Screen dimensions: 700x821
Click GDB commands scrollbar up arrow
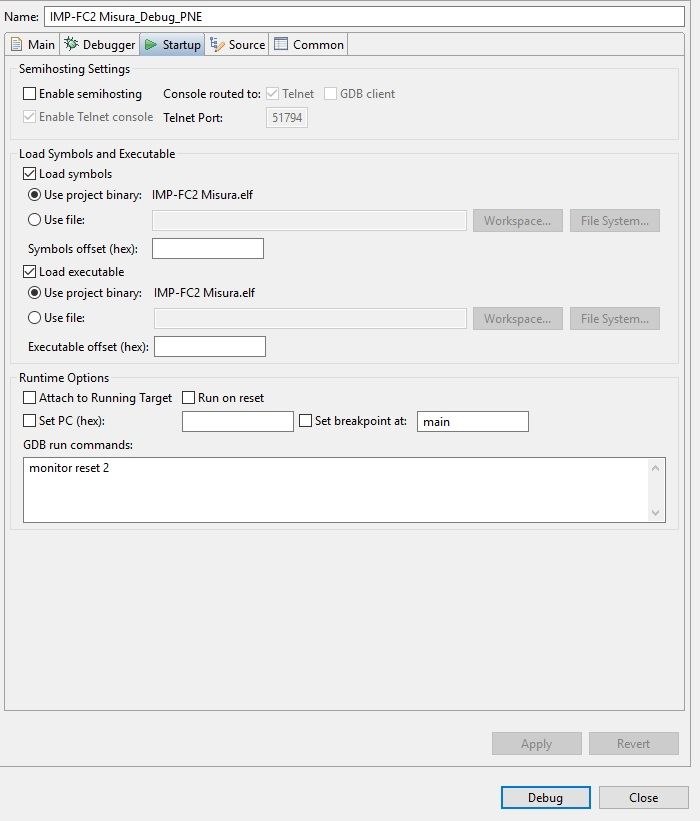tap(655, 468)
